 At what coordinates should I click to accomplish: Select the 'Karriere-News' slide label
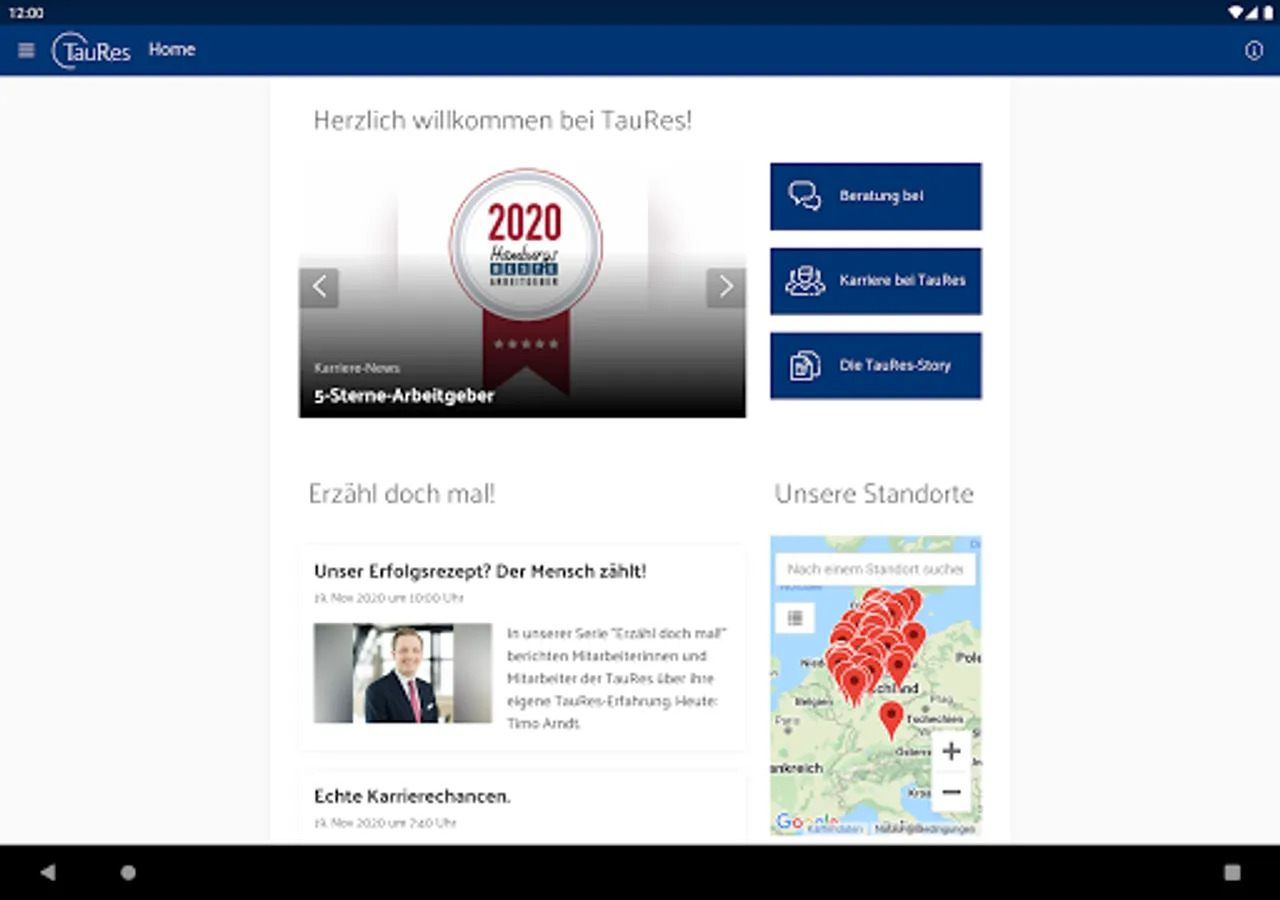[x=357, y=368]
